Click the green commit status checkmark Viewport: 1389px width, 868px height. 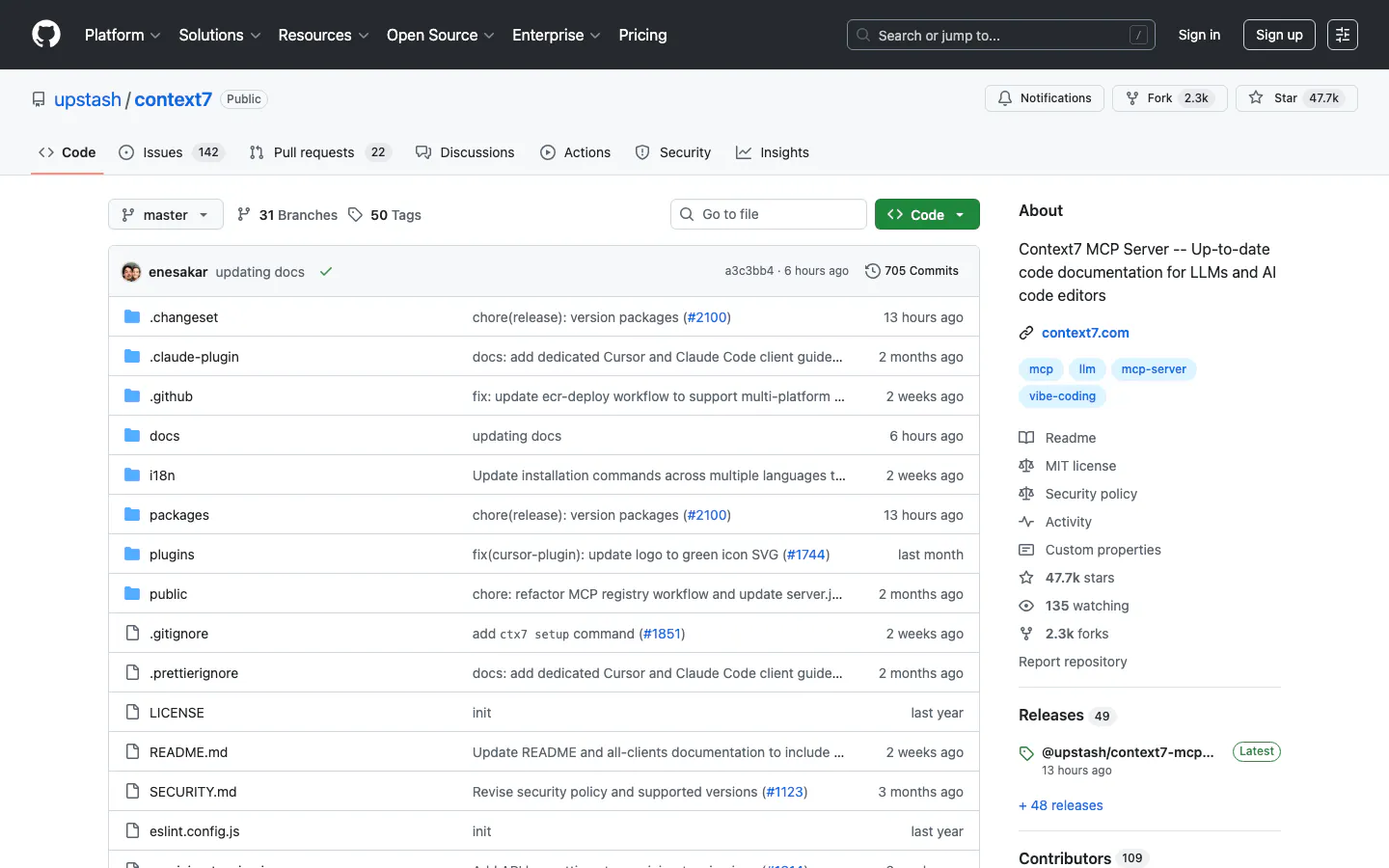coord(326,272)
